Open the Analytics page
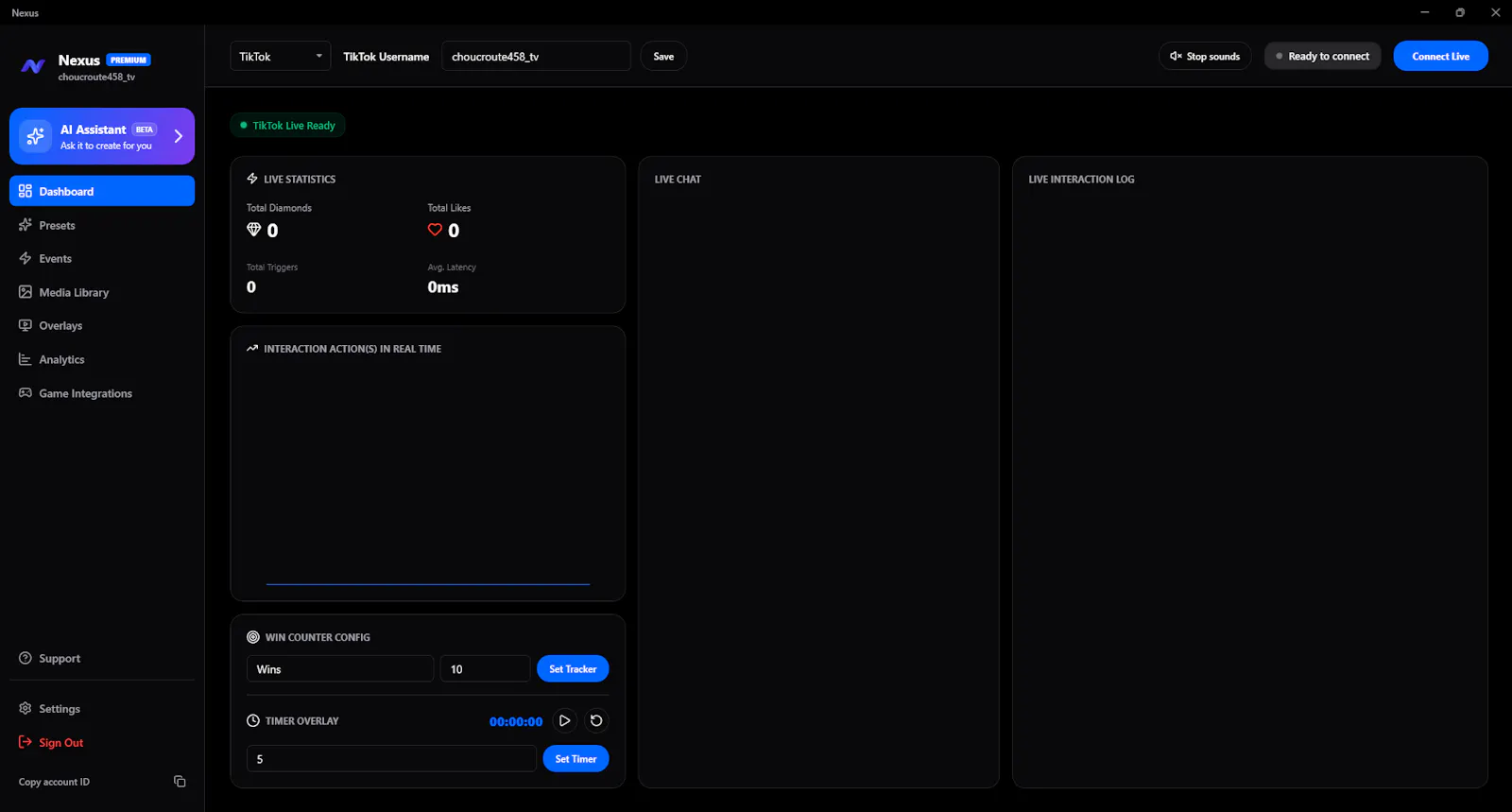 (102, 360)
